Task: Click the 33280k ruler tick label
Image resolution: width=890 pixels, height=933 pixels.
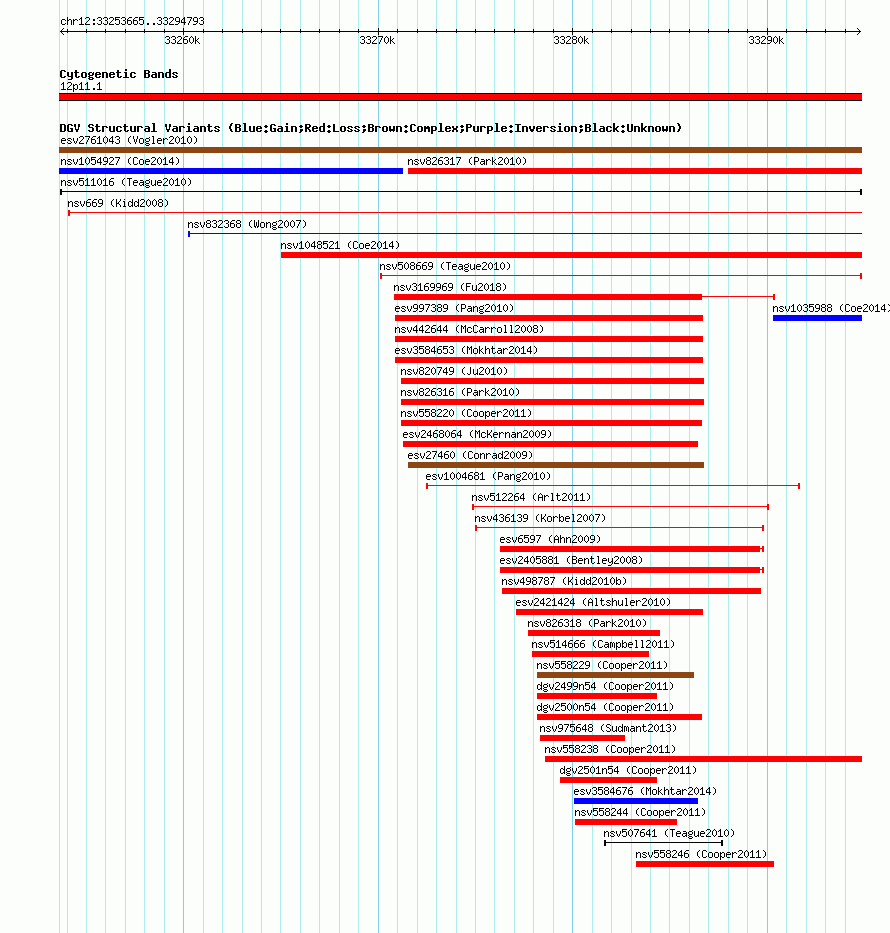Action: [572, 40]
